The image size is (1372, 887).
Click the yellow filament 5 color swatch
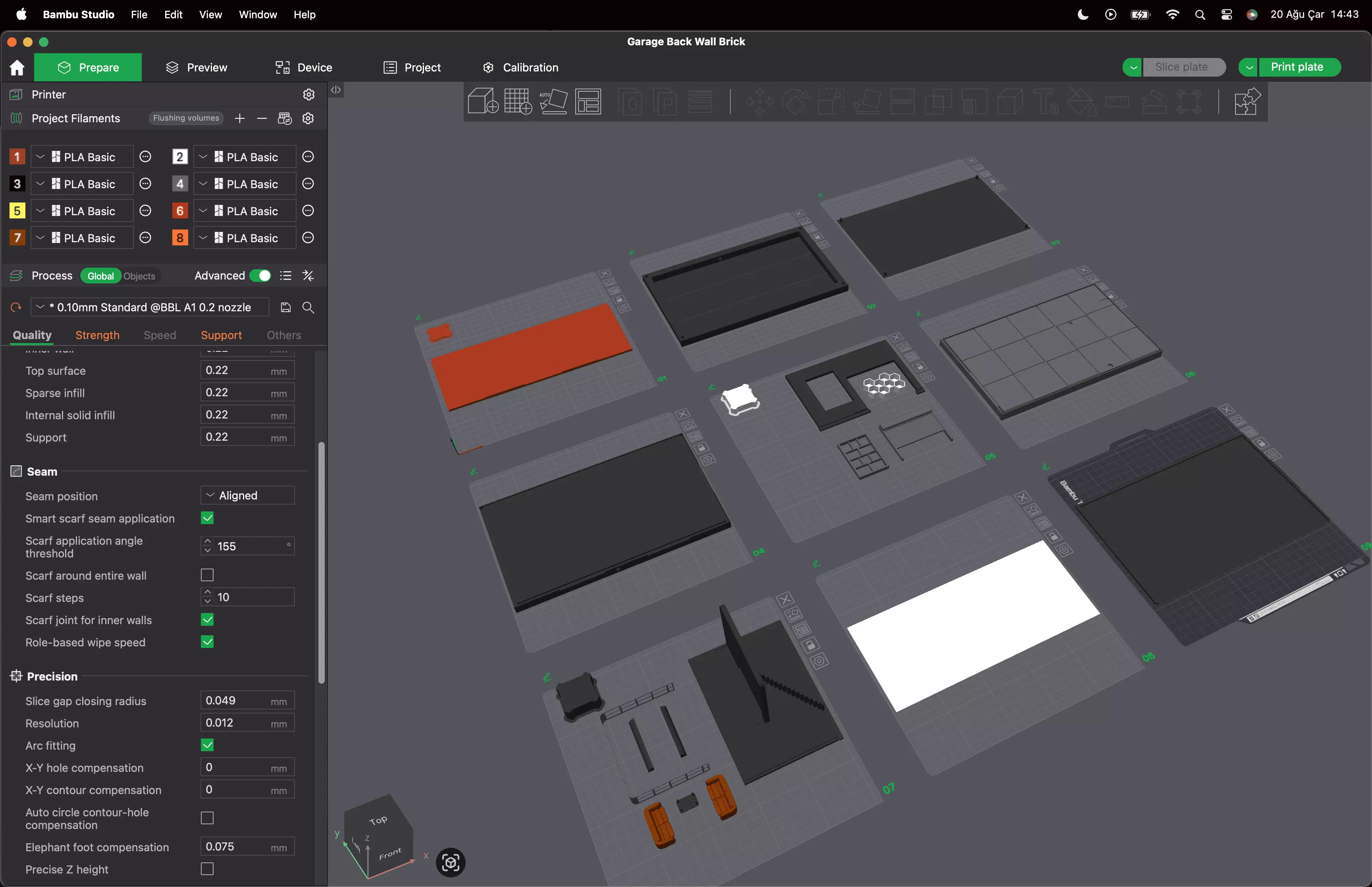click(17, 211)
